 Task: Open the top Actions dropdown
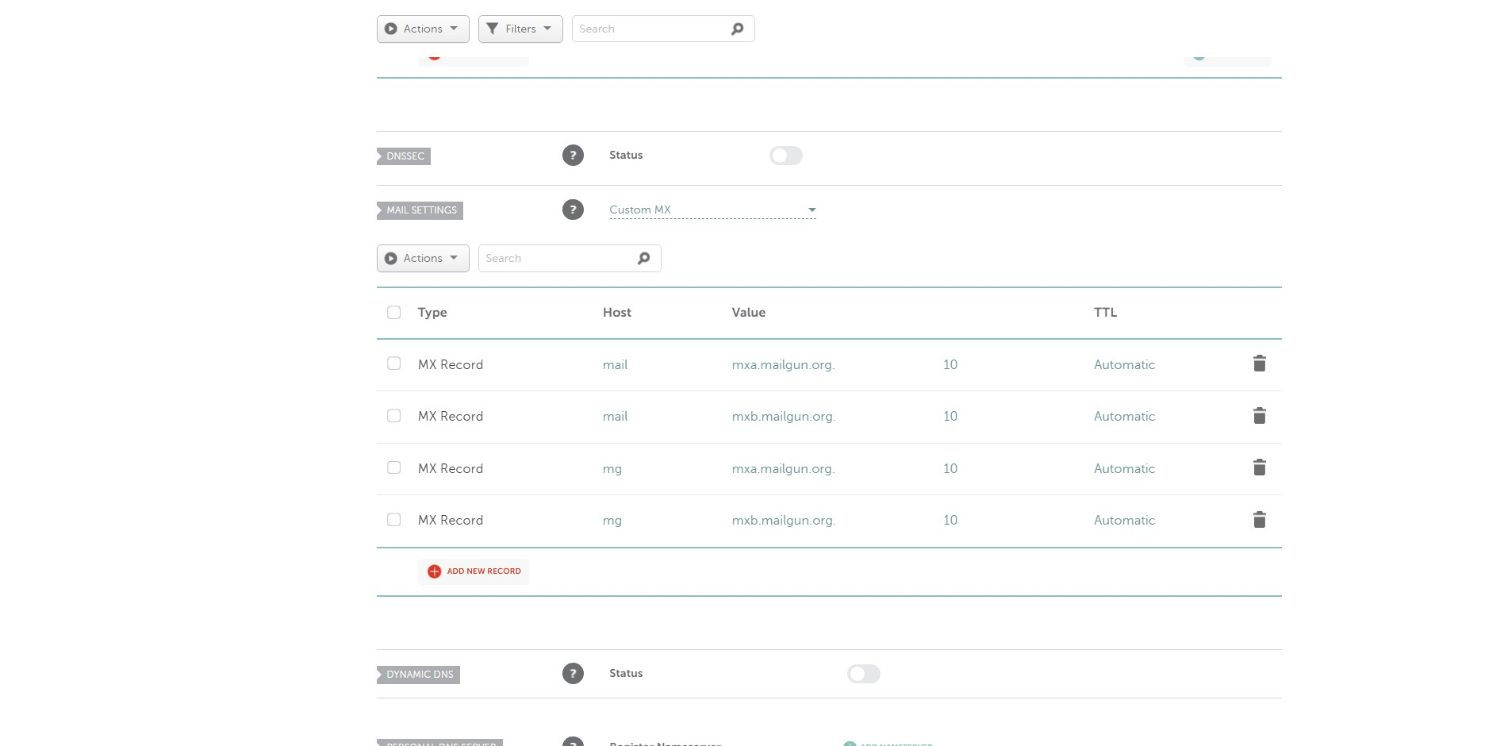[x=423, y=29]
